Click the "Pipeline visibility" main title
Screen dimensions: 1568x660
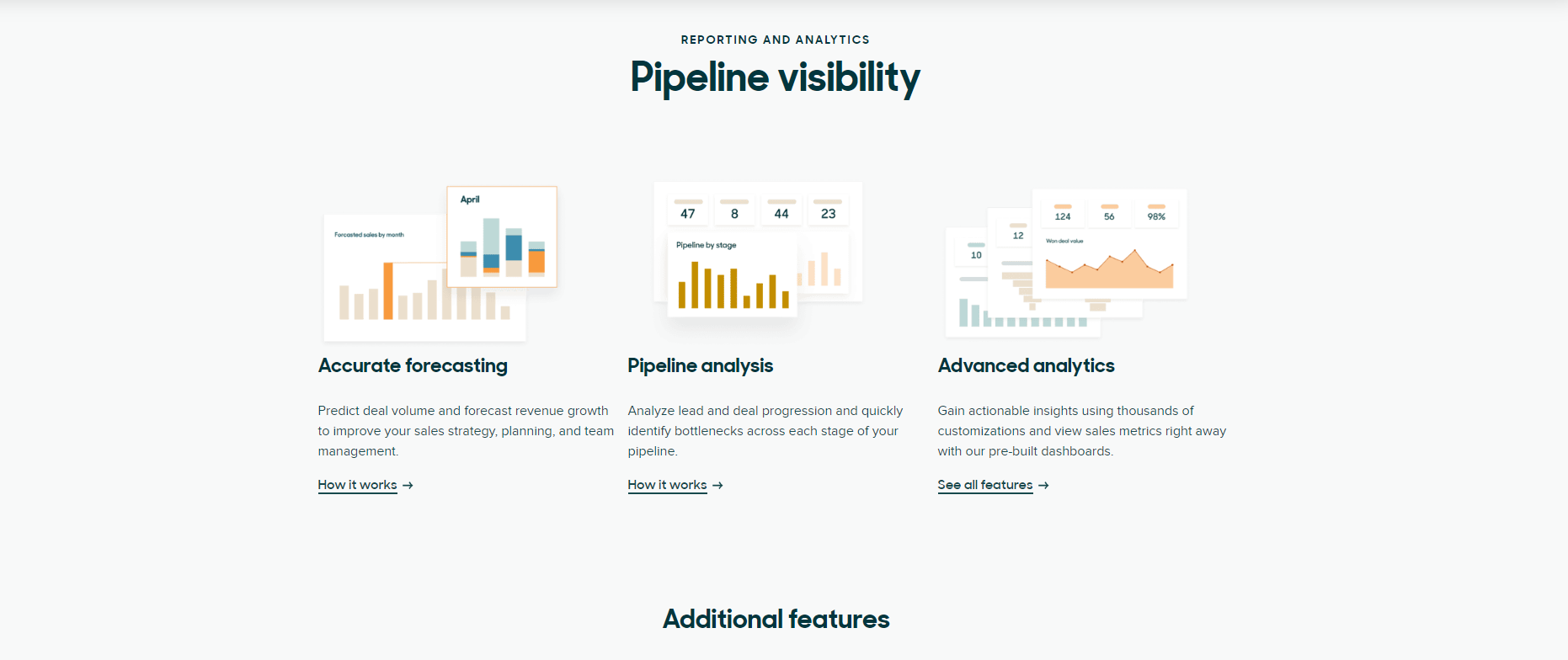(775, 77)
